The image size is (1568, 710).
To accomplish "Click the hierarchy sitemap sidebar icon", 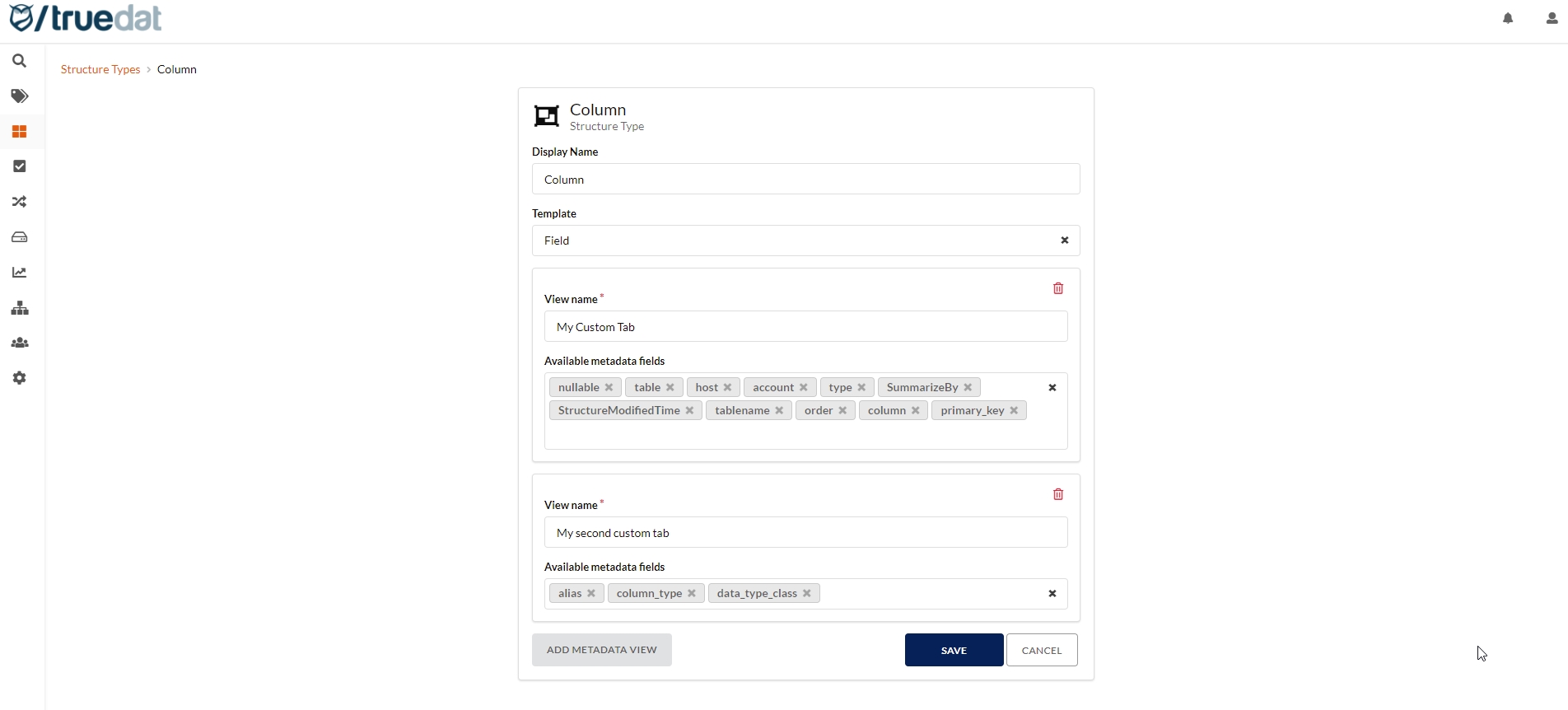I will [20, 308].
